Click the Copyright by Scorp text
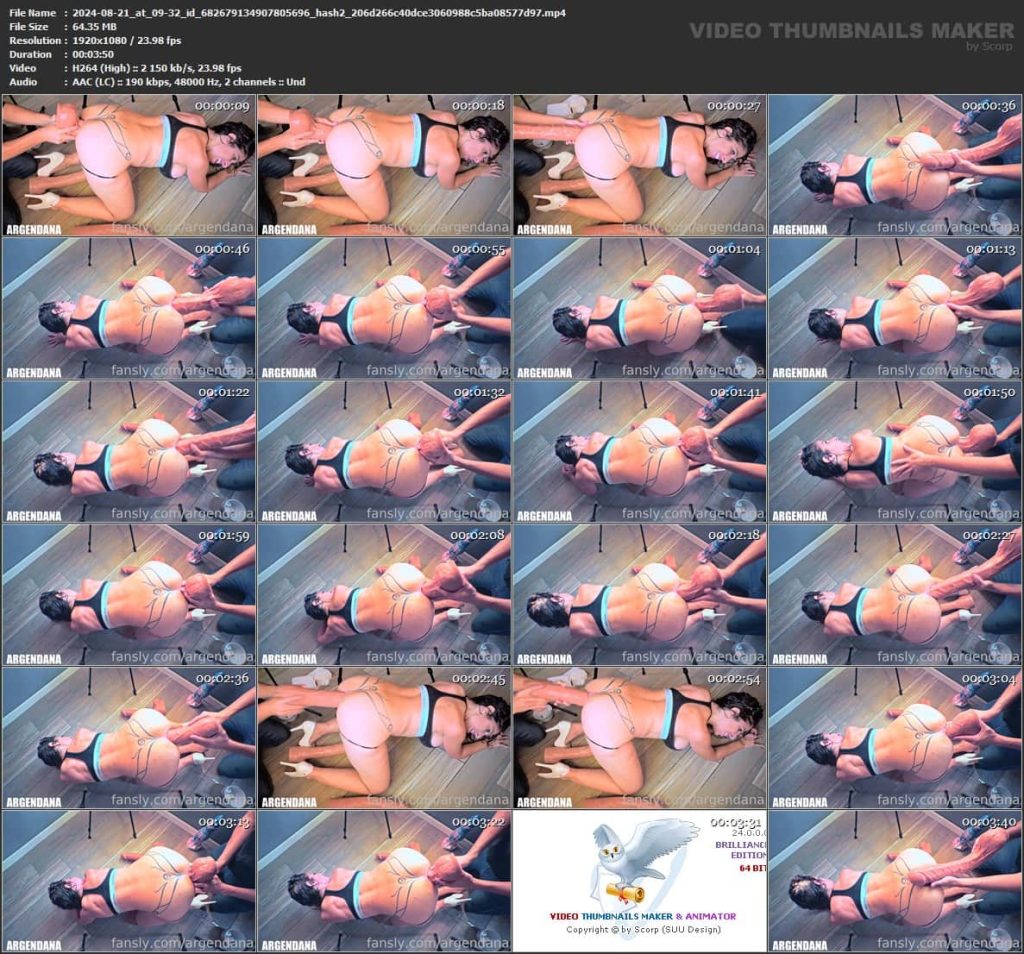This screenshot has height=954, width=1024. (x=643, y=929)
